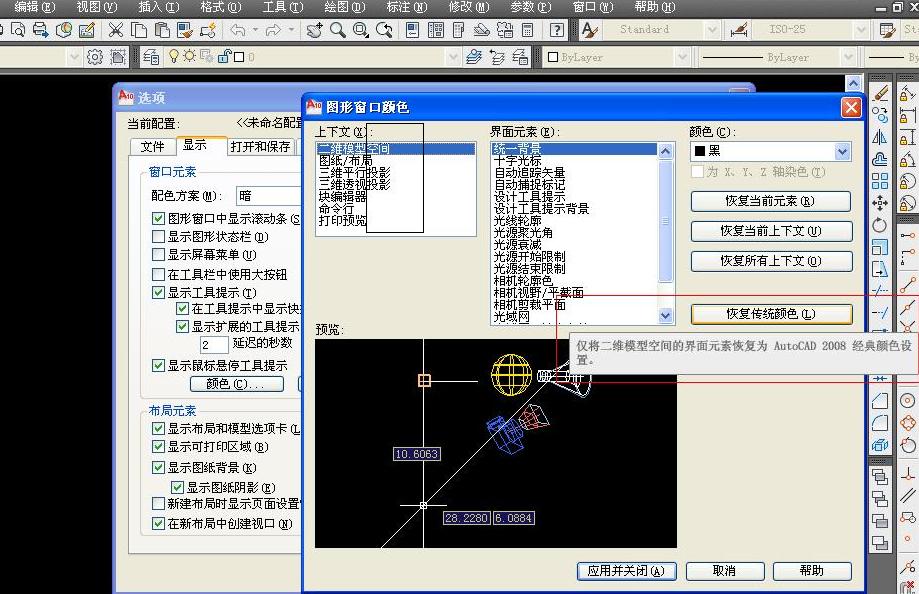
Task: Enable the 显示屏幕菜单 checkbox
Action: [158, 255]
